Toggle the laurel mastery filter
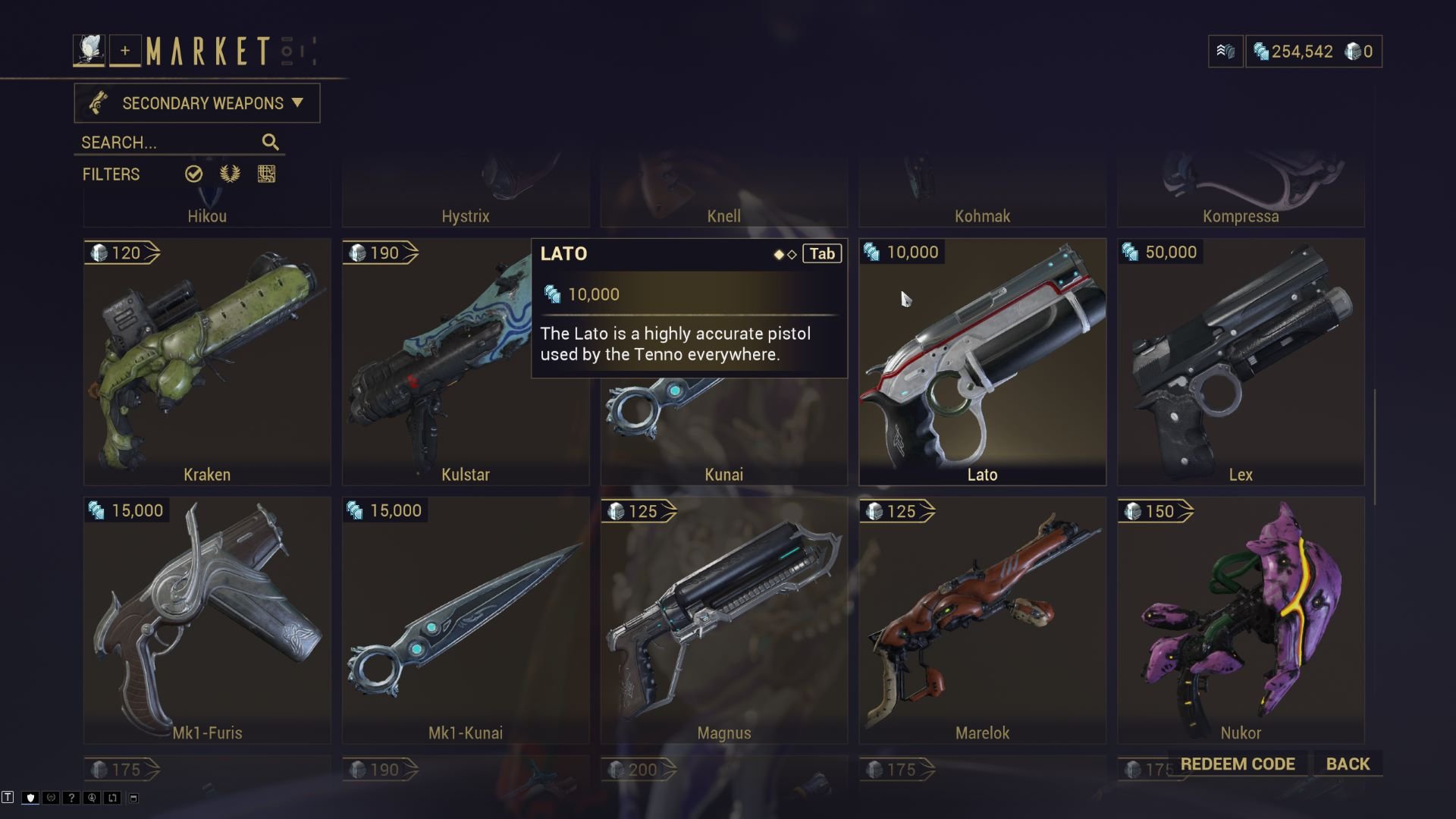Viewport: 1456px width, 819px height. coord(231,174)
